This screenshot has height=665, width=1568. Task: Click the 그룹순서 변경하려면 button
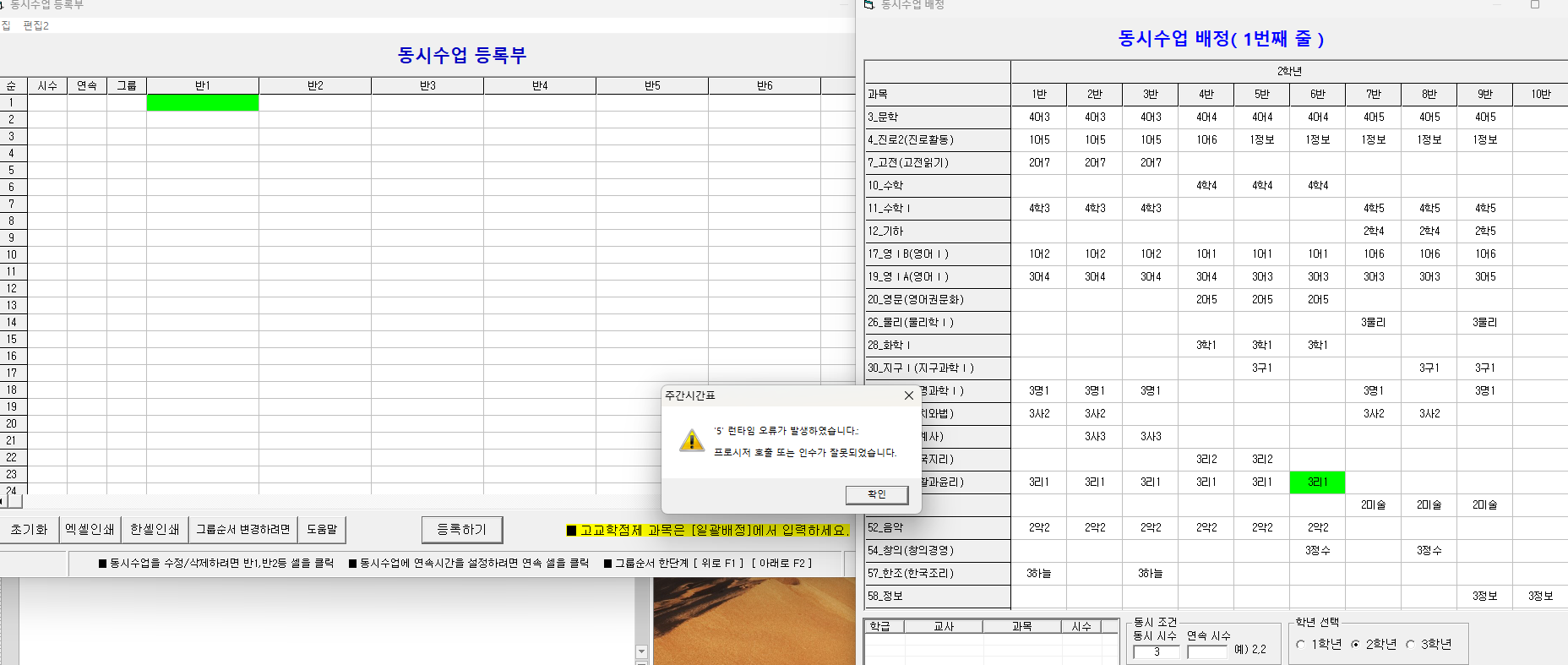pos(243,530)
